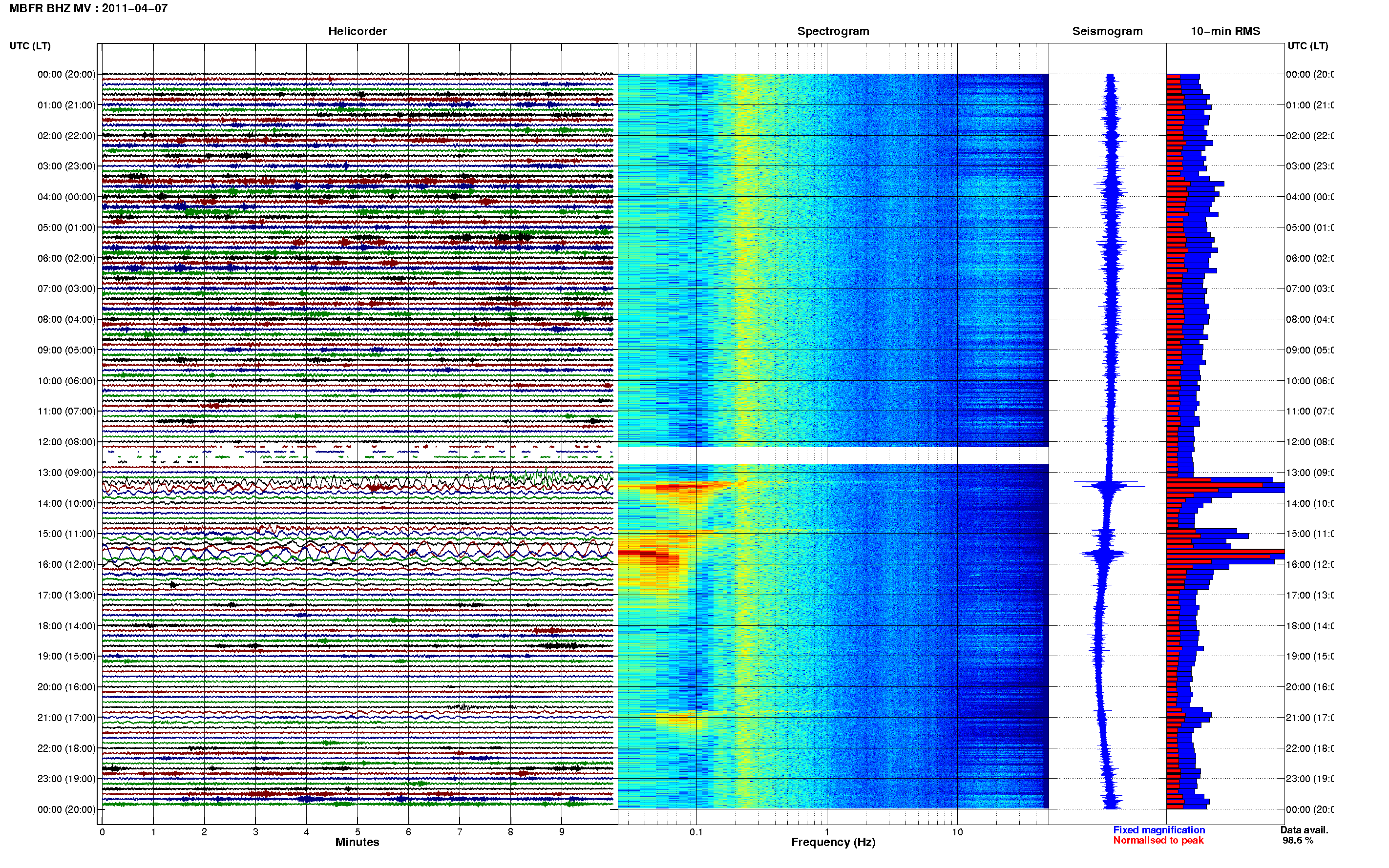Click the "3" tick on Minutes axis
This screenshot has width=1389, height=868.
click(x=255, y=832)
